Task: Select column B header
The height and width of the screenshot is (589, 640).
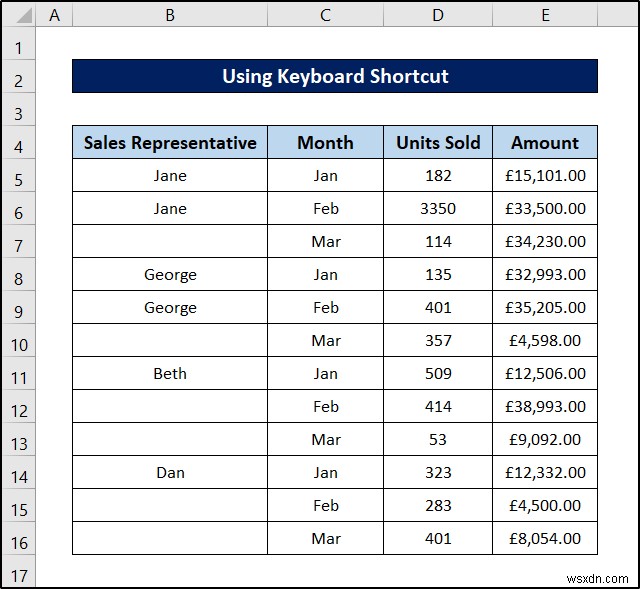Action: [x=170, y=16]
